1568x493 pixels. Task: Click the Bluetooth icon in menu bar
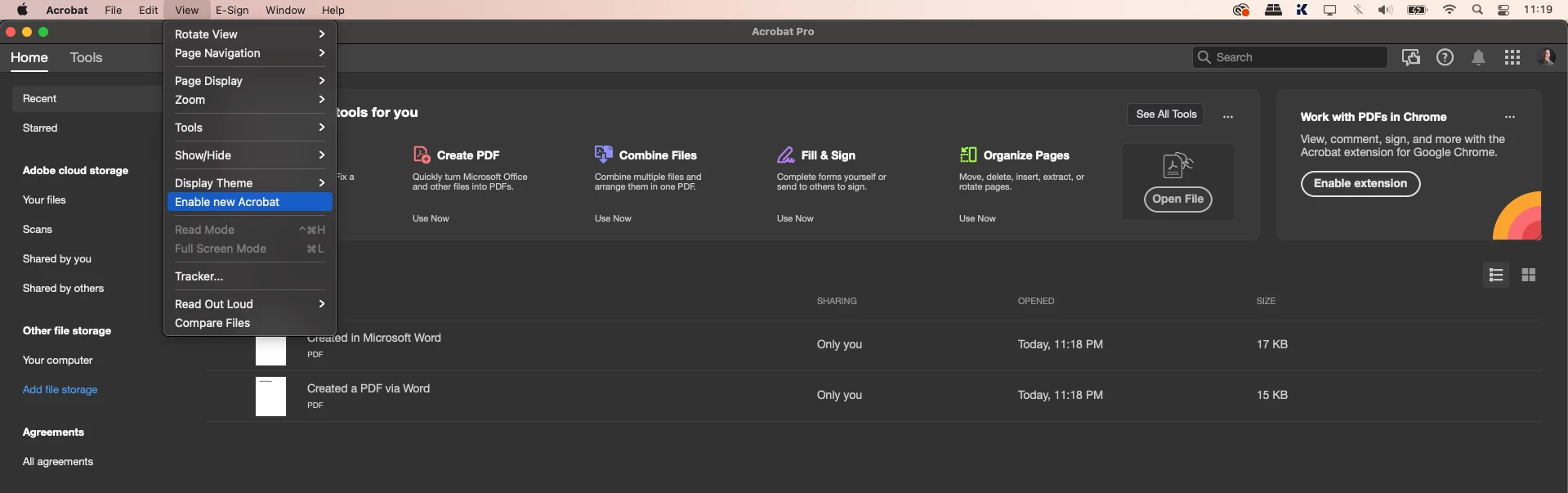1358,10
